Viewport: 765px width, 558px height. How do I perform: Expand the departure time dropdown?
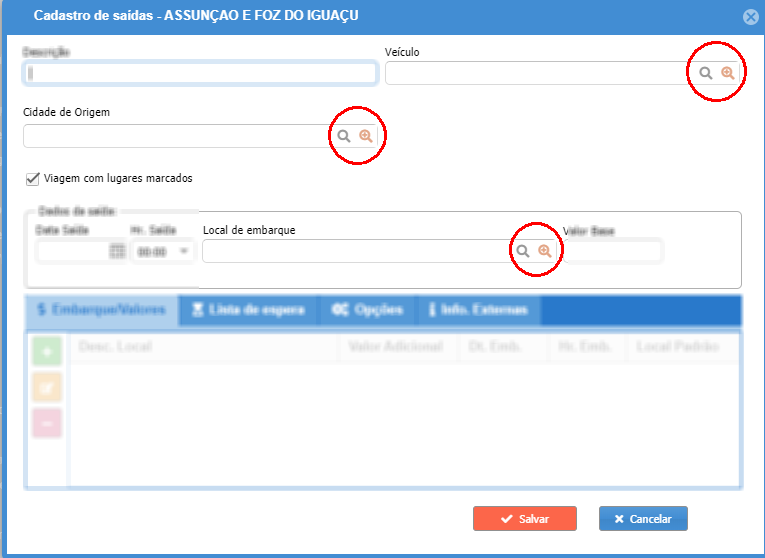click(184, 251)
